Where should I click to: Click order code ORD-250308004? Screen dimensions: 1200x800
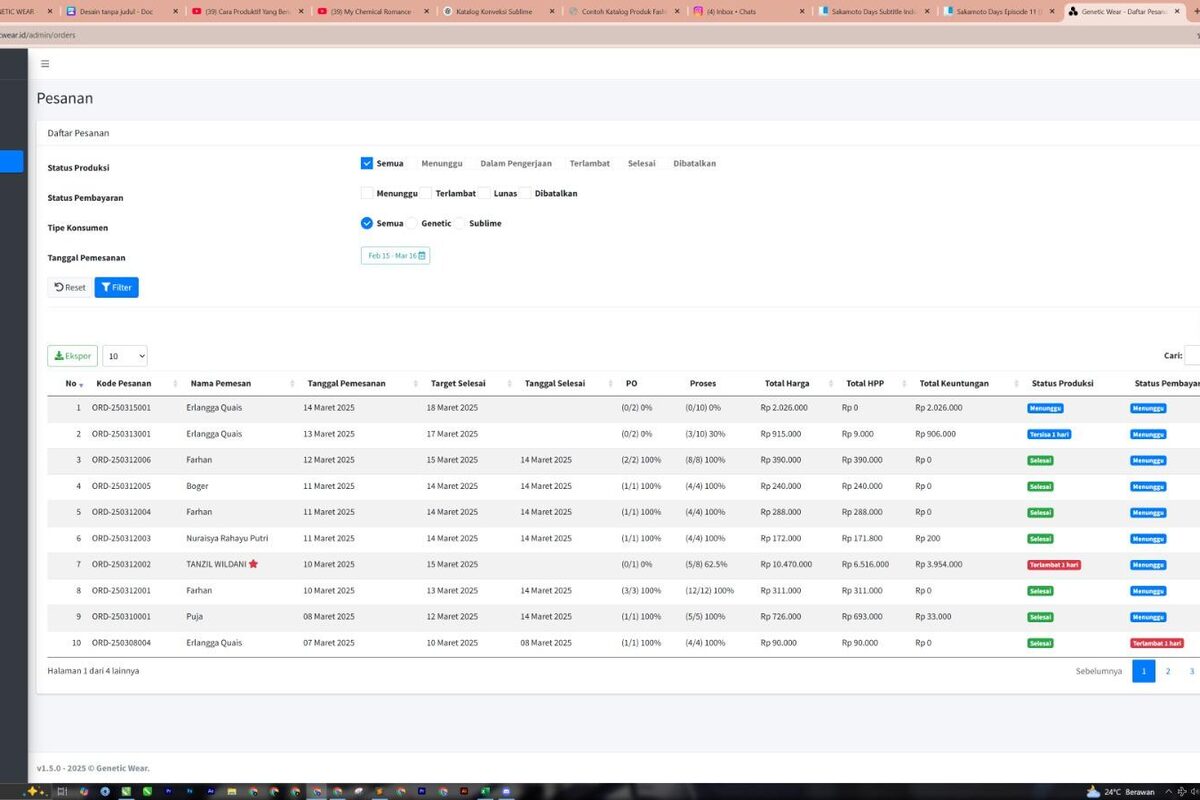121,642
